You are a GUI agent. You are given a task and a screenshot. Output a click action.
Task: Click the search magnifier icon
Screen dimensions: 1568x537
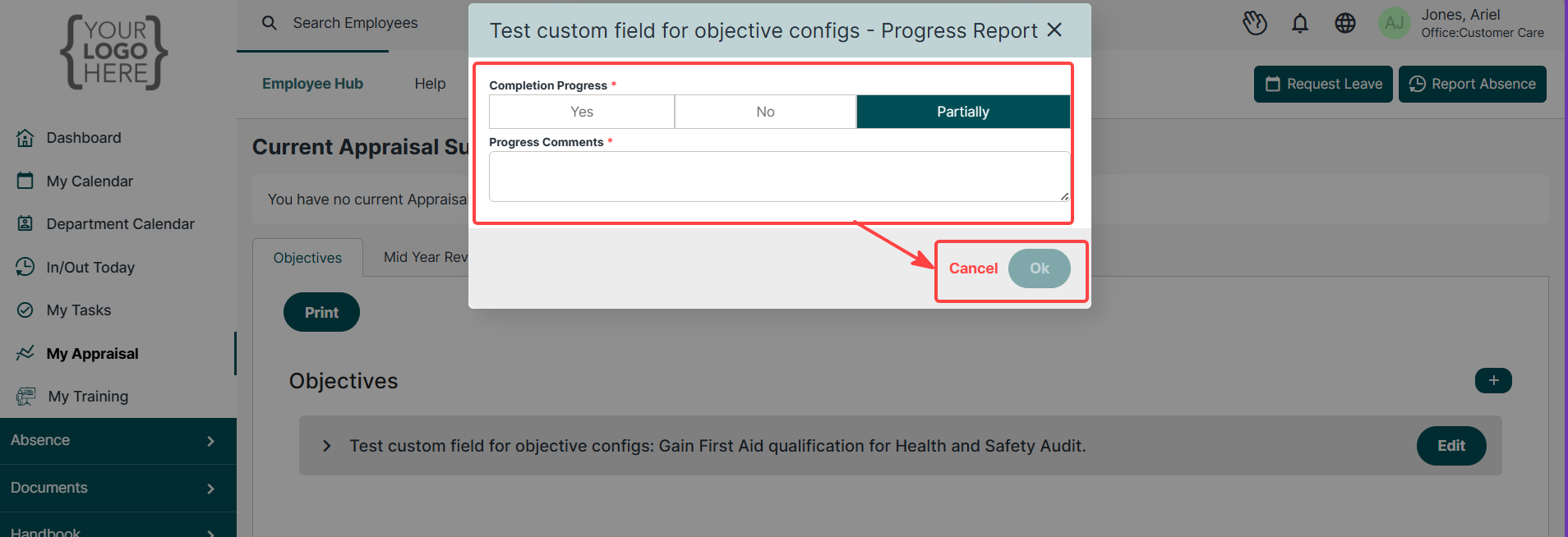pos(269,23)
